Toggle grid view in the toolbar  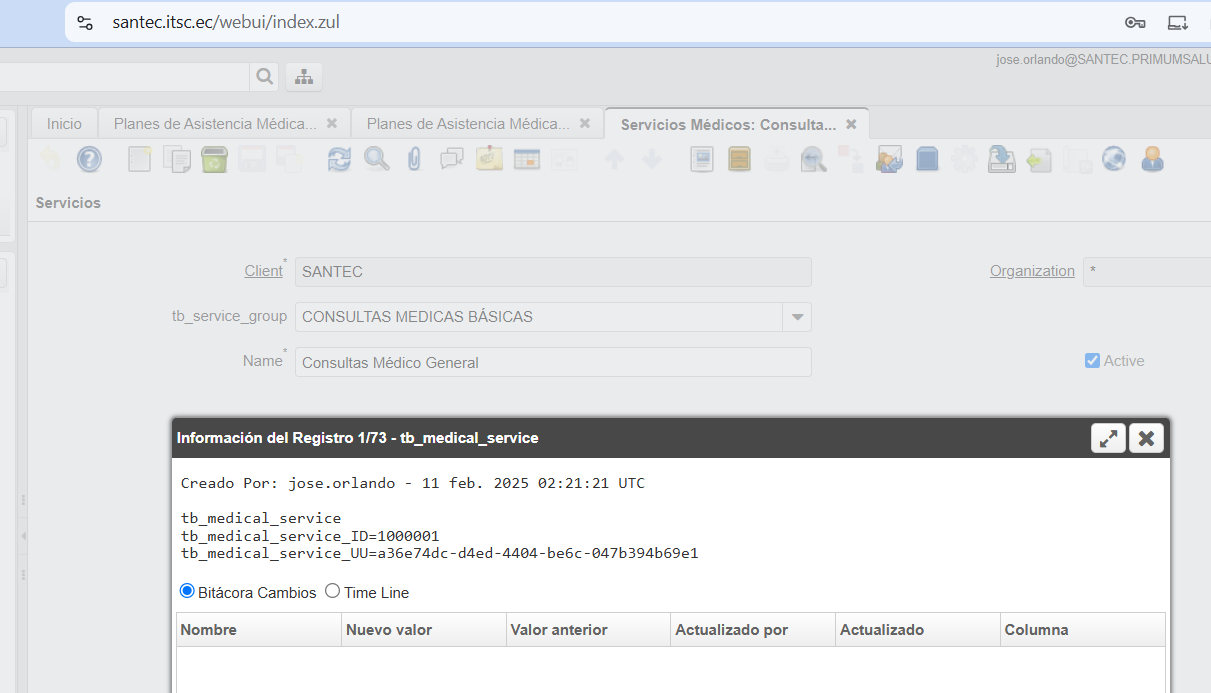pos(527,159)
